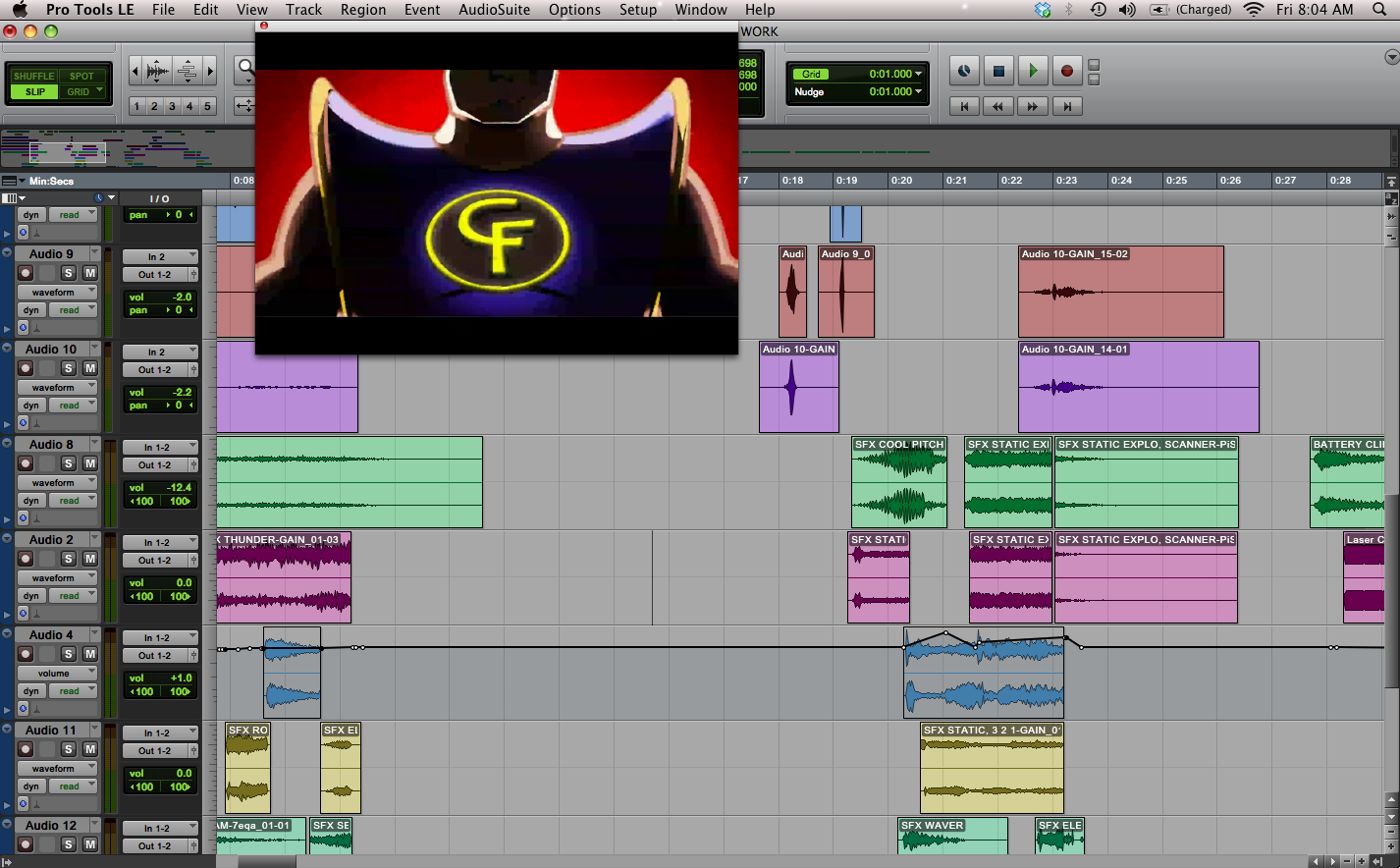Click Audio 2 track collapse circle icon
This screenshot has height=868, width=1400.
tap(7, 539)
